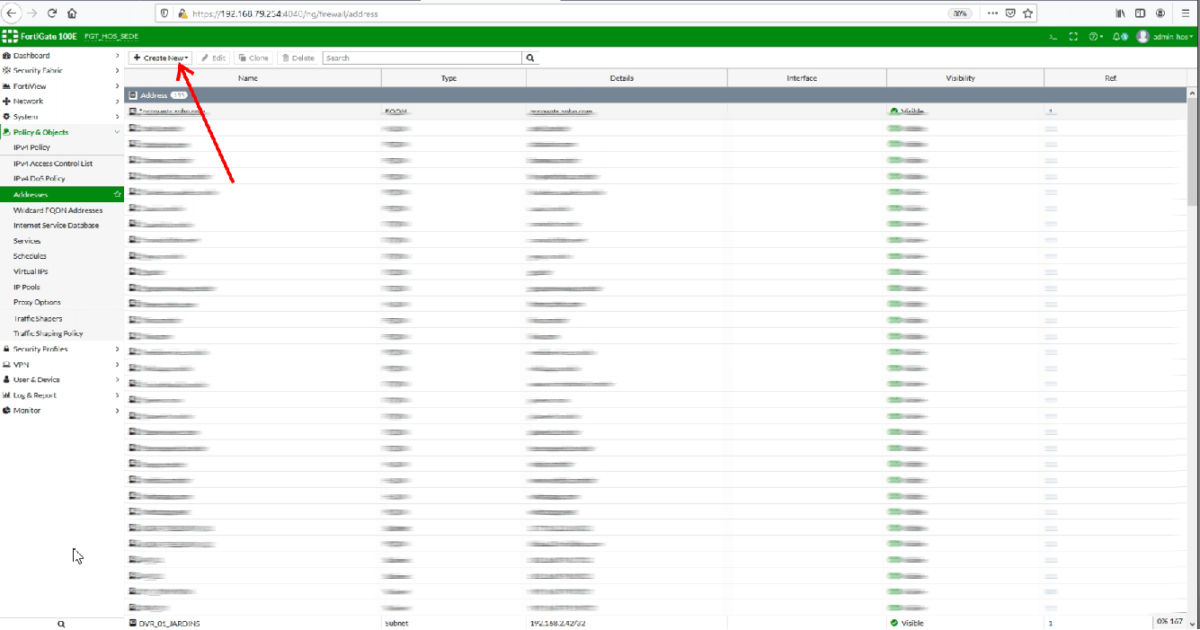Screen dimensions: 1200x630
Task: Click the 0% usage indicator at bottom right
Action: [x=1168, y=622]
